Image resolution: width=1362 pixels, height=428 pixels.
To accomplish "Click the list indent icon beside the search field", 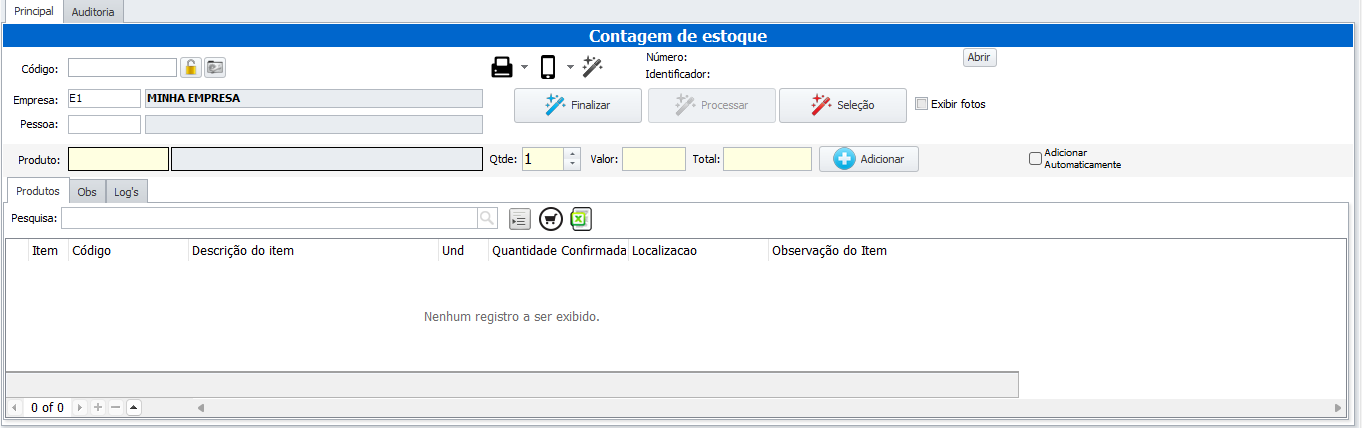I will pyautogui.click(x=519, y=219).
